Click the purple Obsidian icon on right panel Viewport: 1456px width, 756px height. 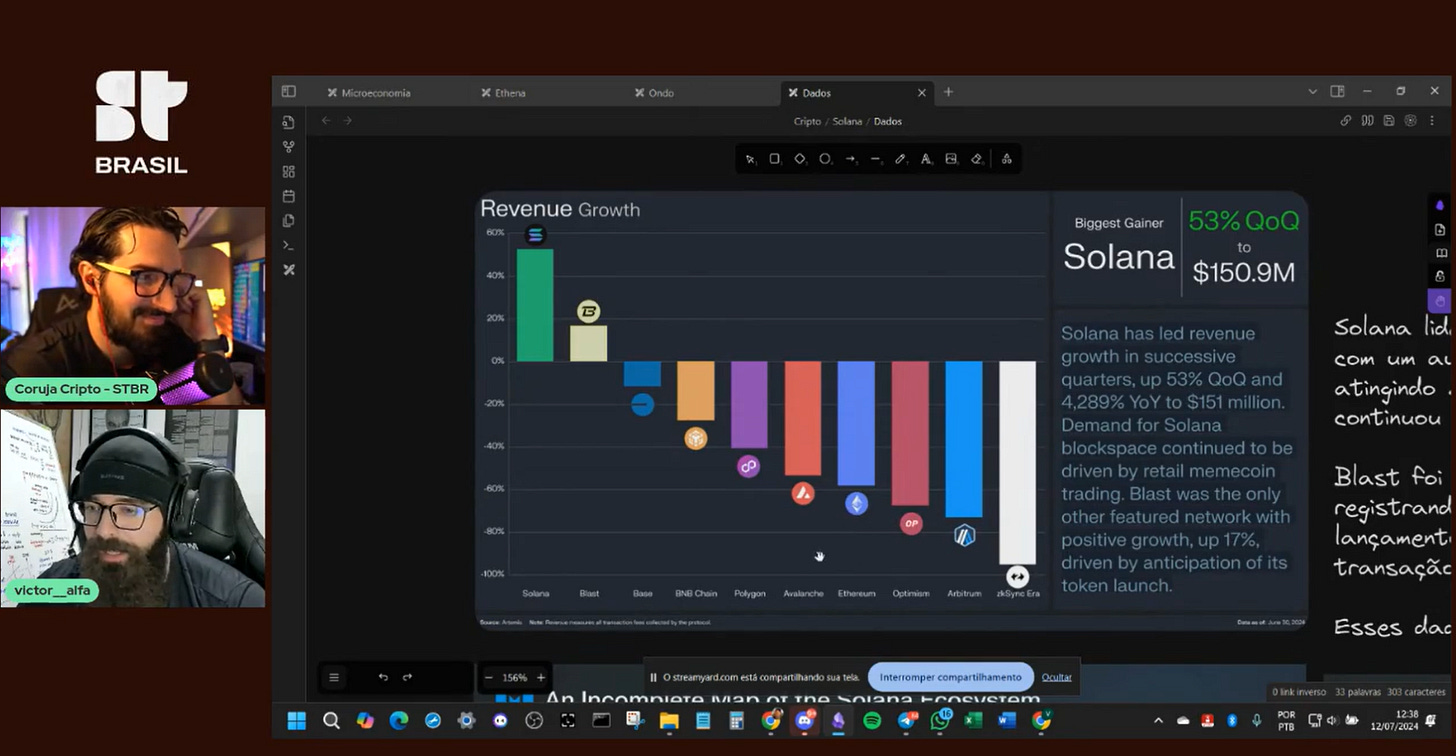(x=1439, y=205)
